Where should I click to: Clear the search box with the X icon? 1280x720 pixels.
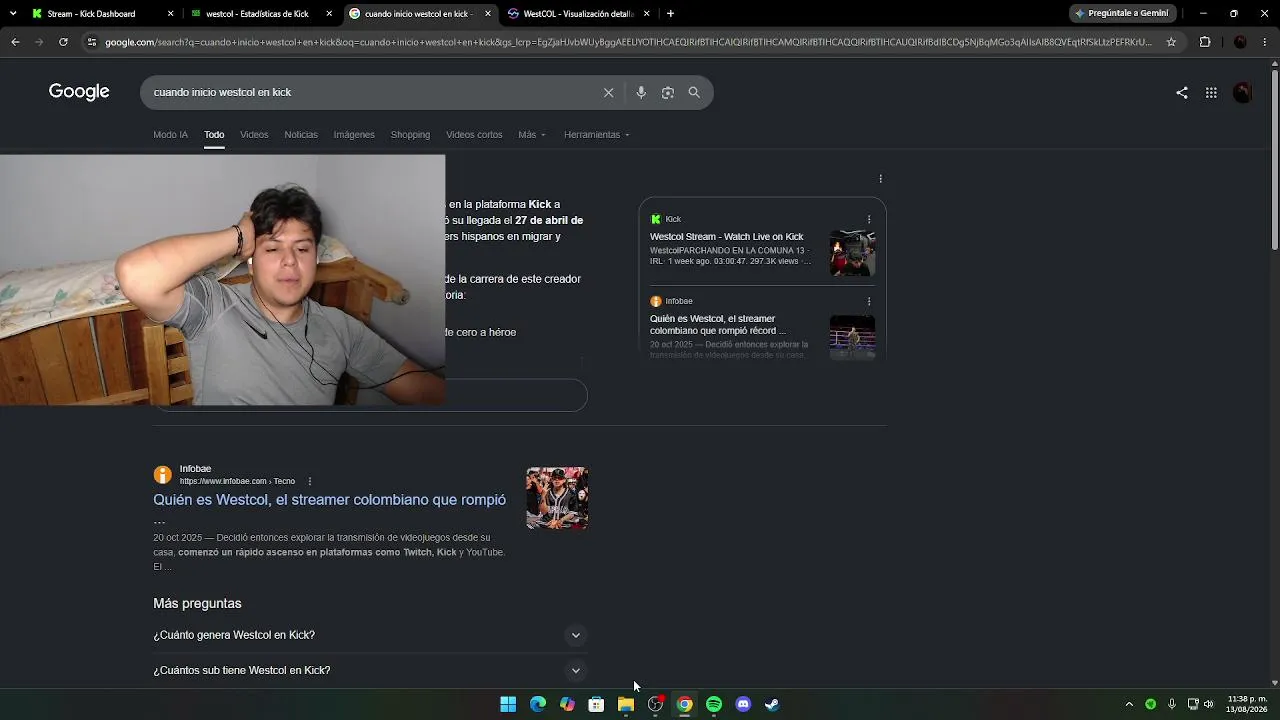click(x=608, y=92)
